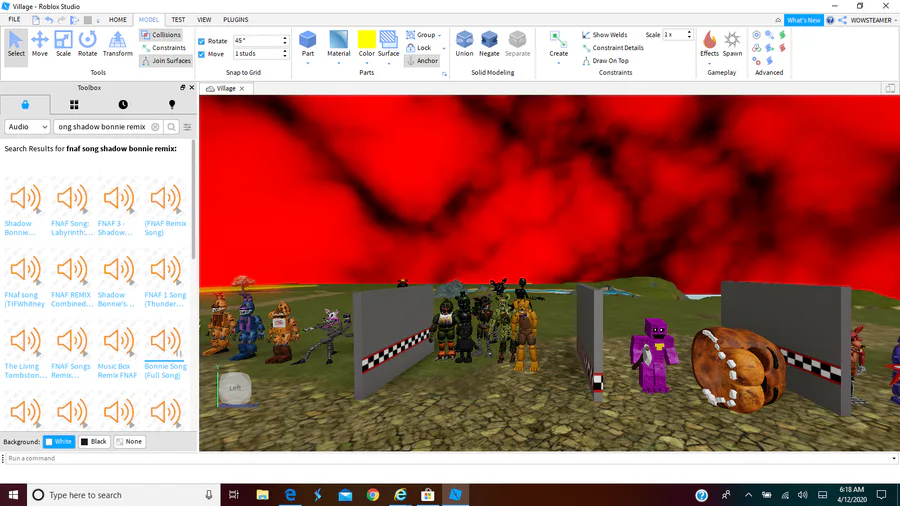Increase the rotate angle stepper
The width and height of the screenshot is (900, 506).
(x=285, y=38)
